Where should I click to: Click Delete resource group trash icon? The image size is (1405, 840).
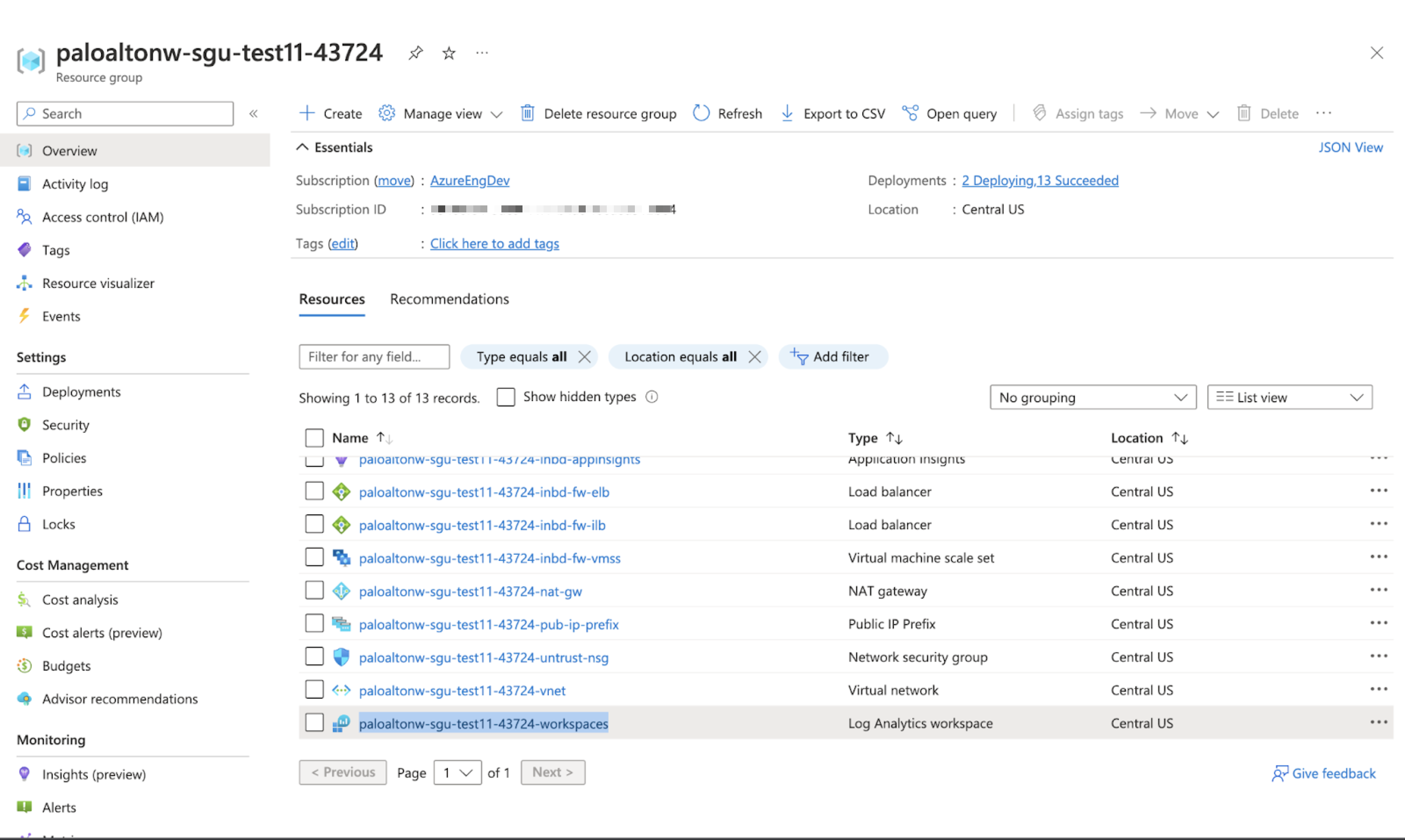(527, 113)
